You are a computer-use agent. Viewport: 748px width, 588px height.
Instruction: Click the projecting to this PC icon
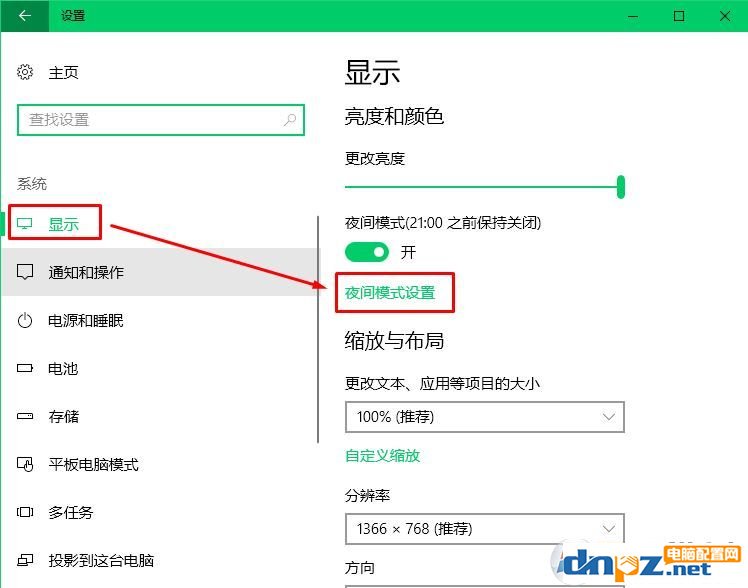pos(25,560)
